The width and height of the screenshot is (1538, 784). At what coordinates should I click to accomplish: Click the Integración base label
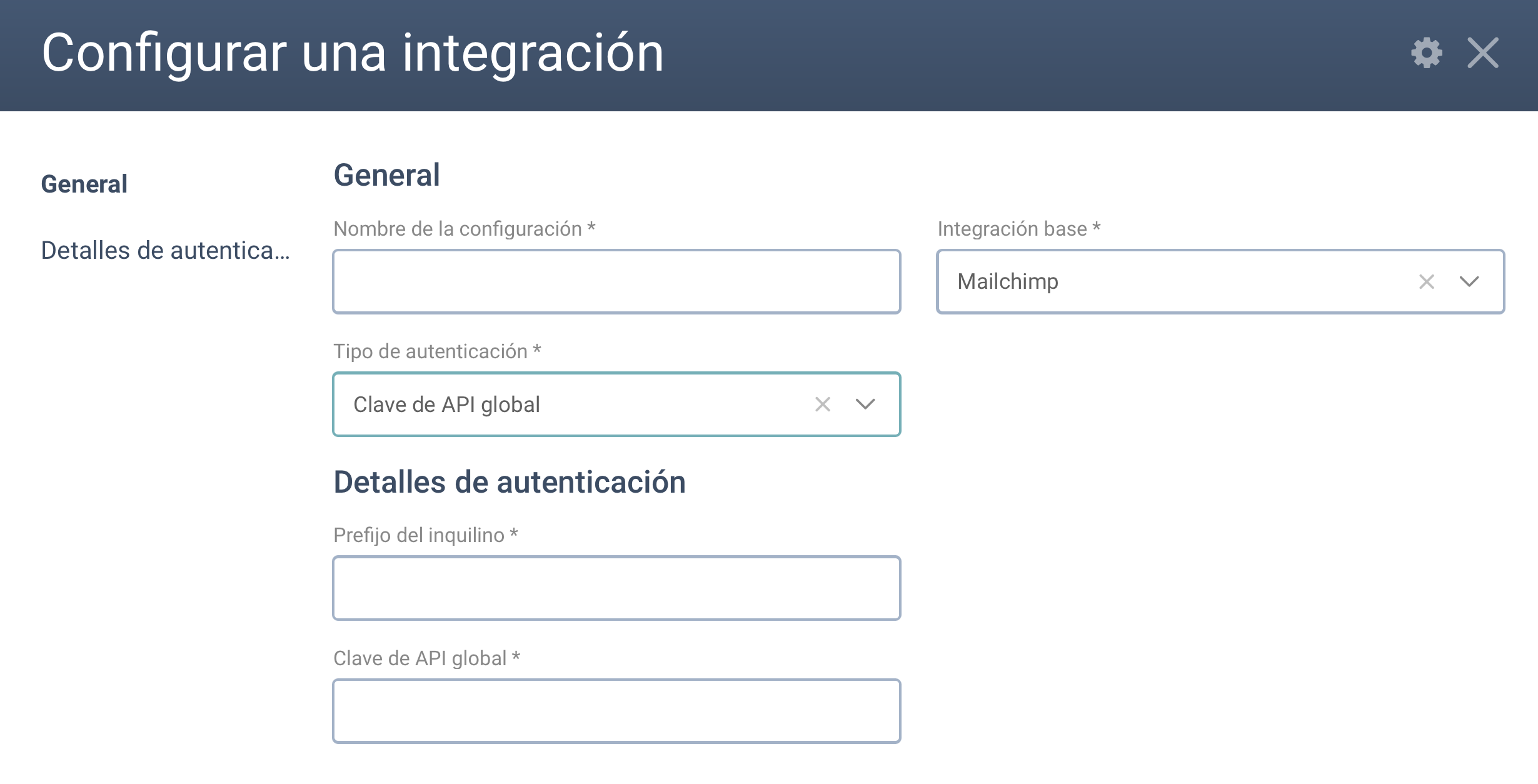tap(1018, 229)
